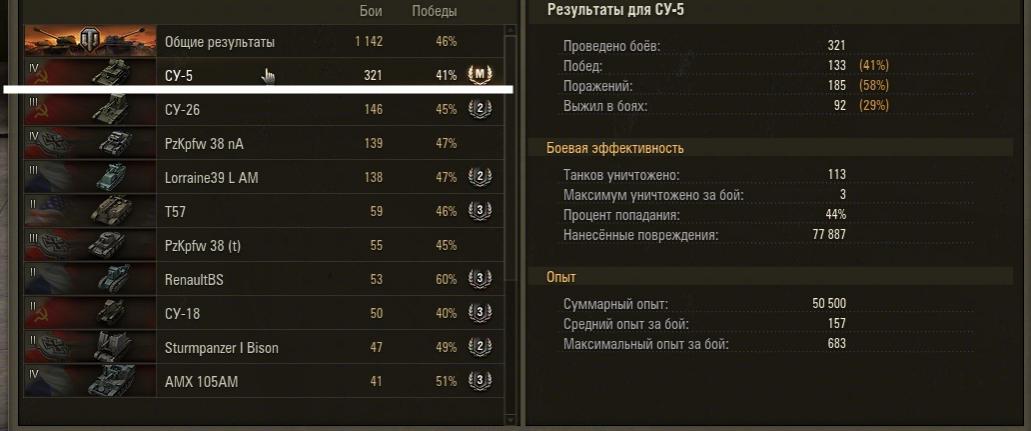Image resolution: width=1031 pixels, height=431 pixels.
Task: Click the RenaultBS tank name
Action: (194, 279)
